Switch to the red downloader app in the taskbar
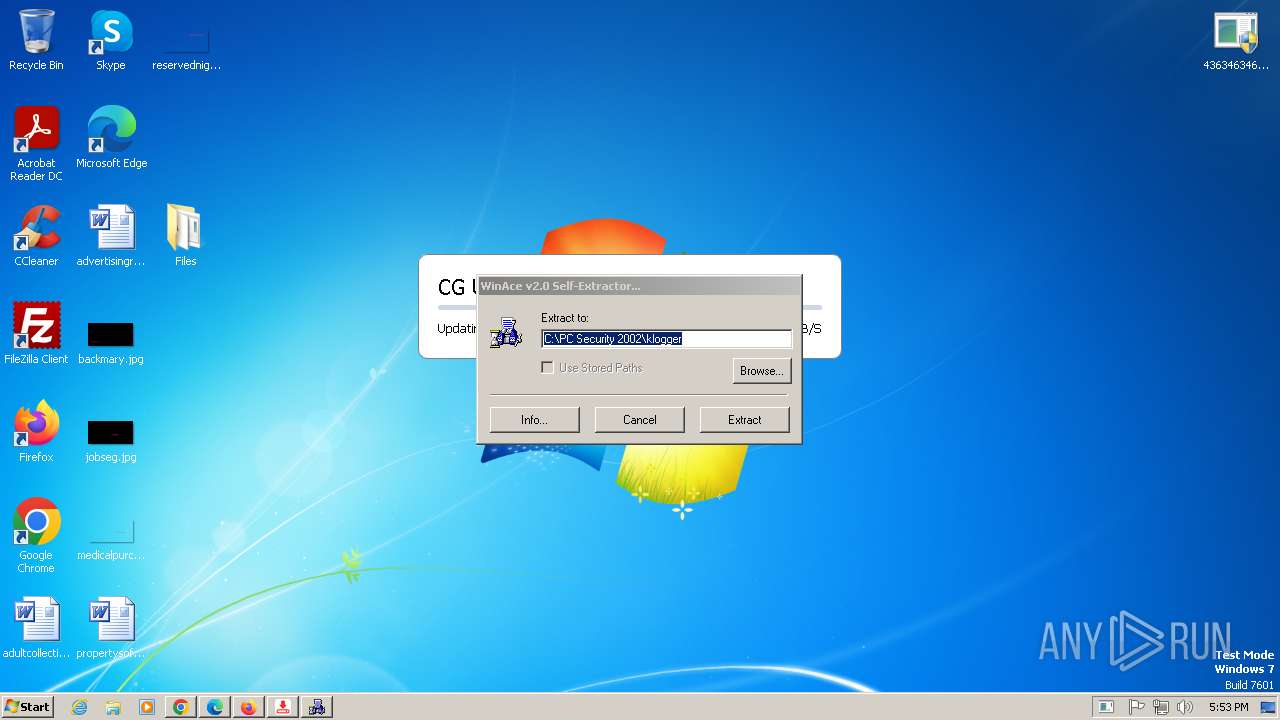The height and width of the screenshot is (720, 1280). (x=283, y=707)
